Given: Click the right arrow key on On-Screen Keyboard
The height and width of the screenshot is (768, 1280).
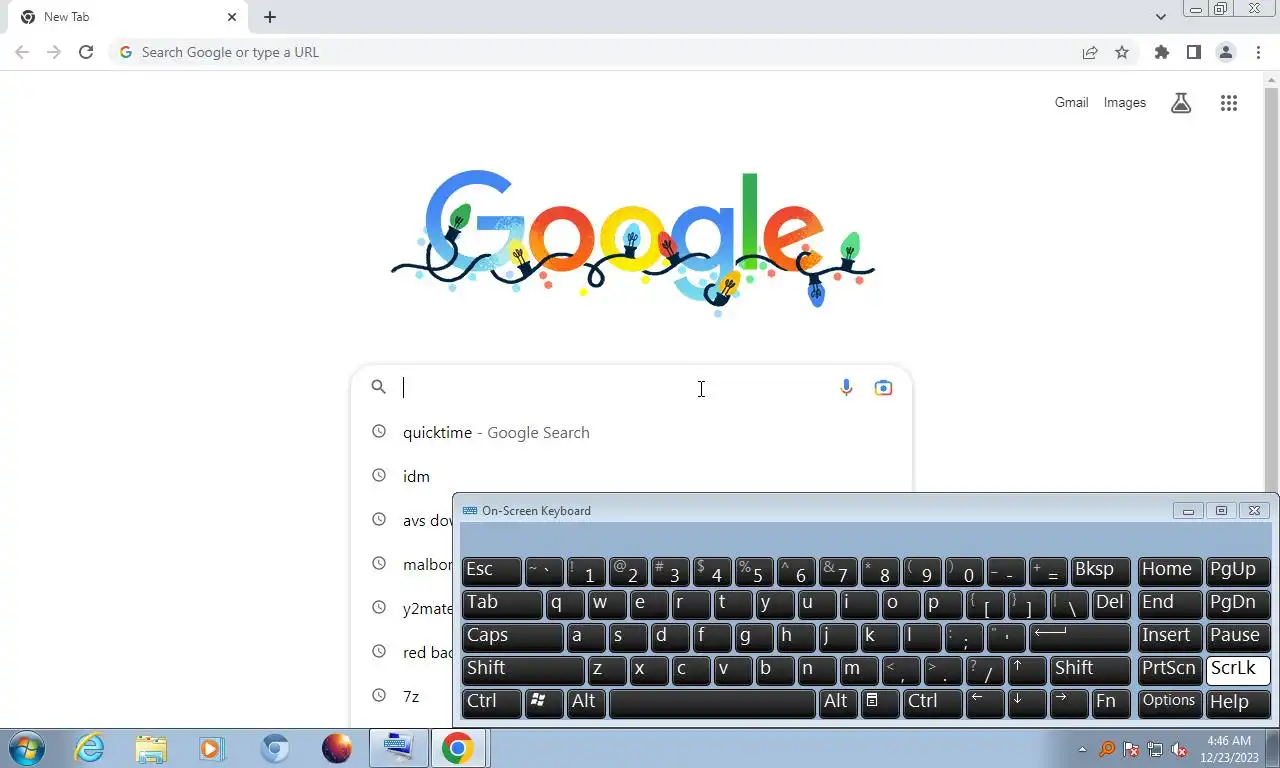Looking at the screenshot, I should pos(1069,702).
